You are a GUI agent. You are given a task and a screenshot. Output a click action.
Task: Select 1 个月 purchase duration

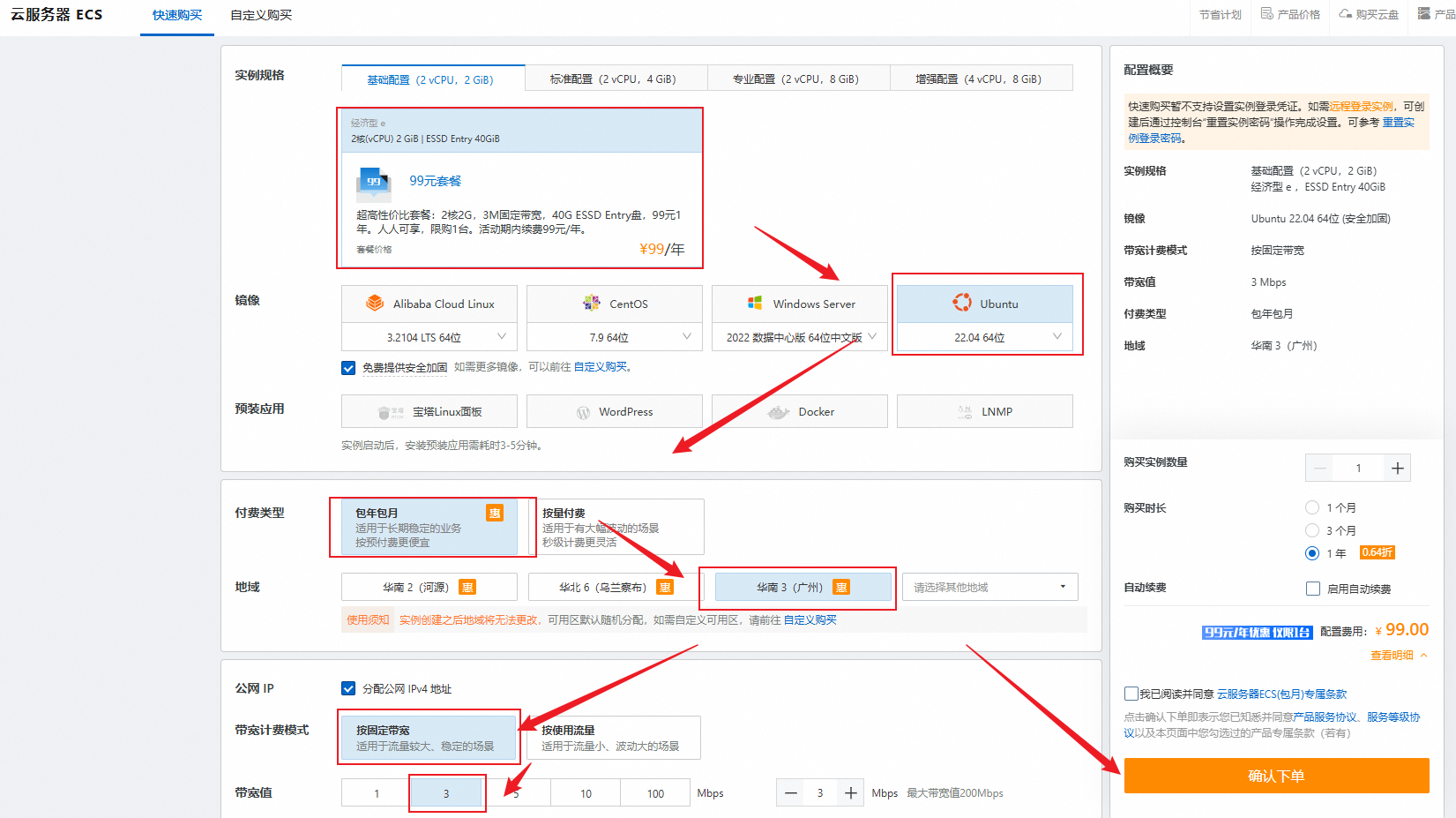click(1312, 507)
